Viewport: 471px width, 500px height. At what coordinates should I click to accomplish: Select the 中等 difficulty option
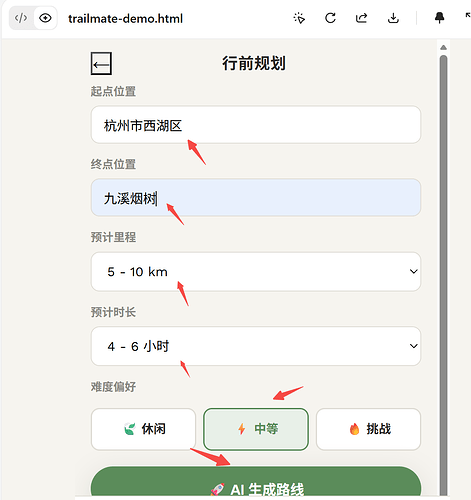tap(256, 429)
